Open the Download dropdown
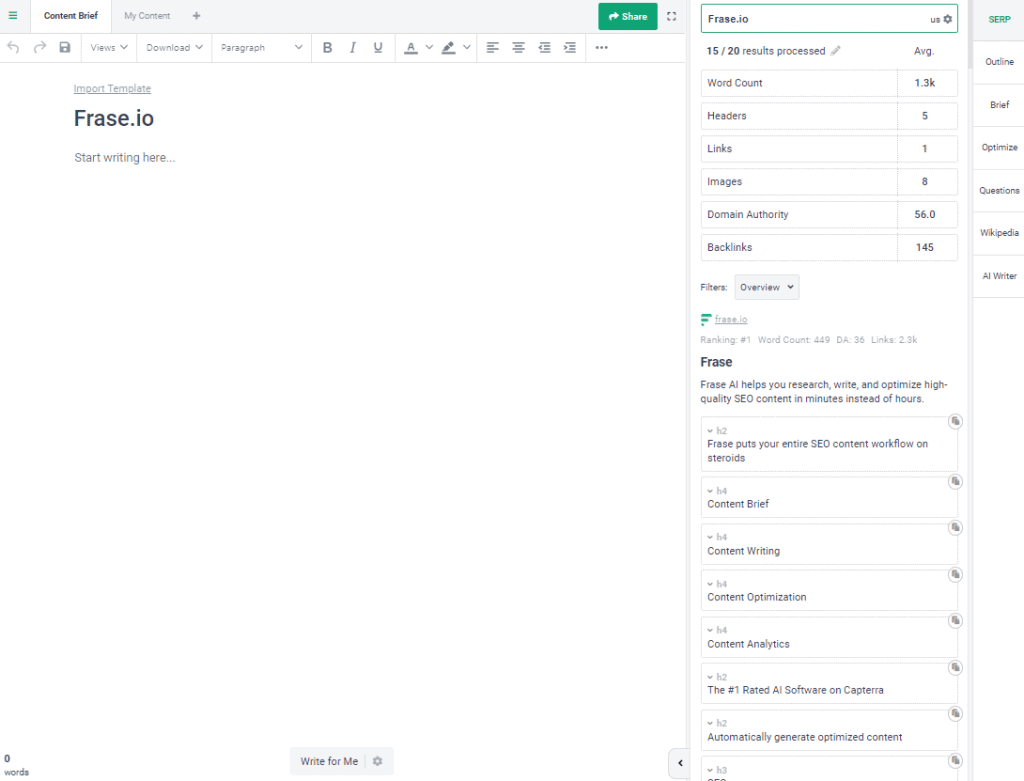This screenshot has height=781, width=1024. tap(174, 47)
